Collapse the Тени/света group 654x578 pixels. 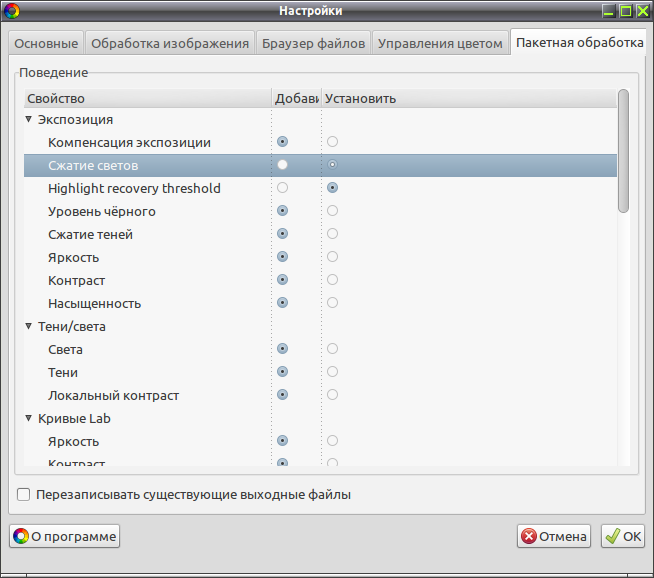tap(29, 326)
